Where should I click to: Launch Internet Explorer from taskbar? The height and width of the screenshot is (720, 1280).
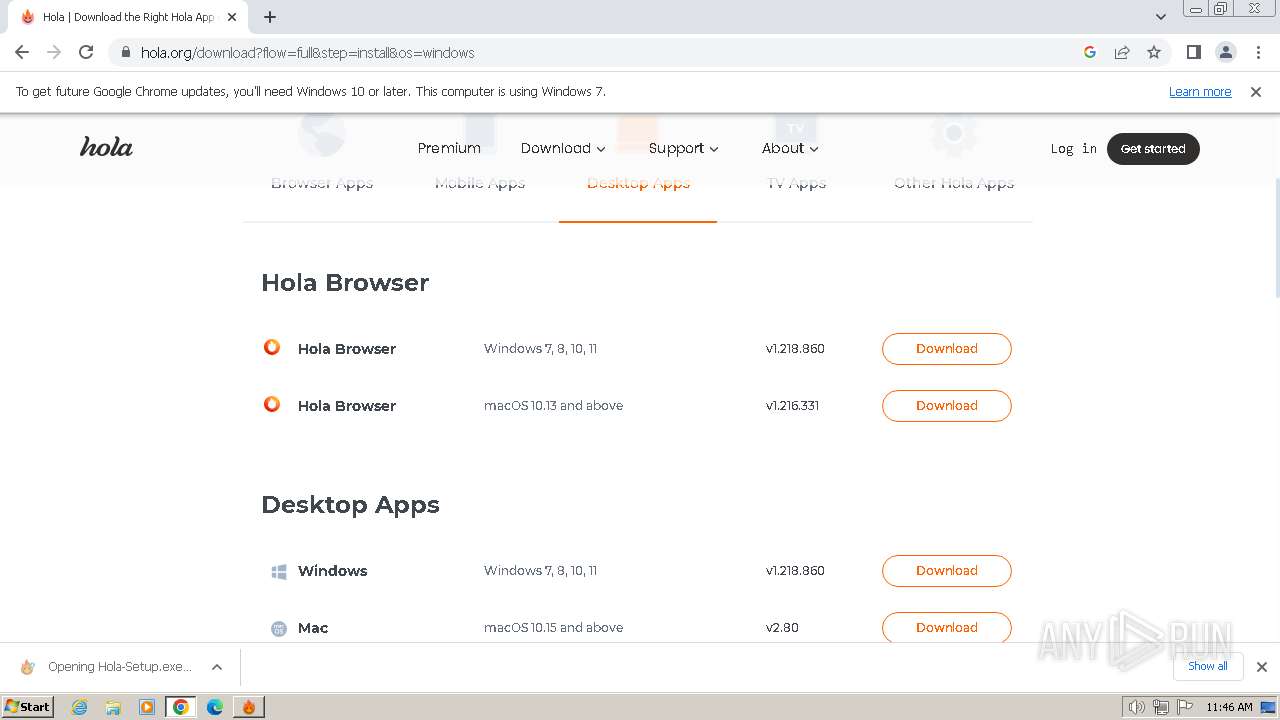pyautogui.click(x=80, y=707)
